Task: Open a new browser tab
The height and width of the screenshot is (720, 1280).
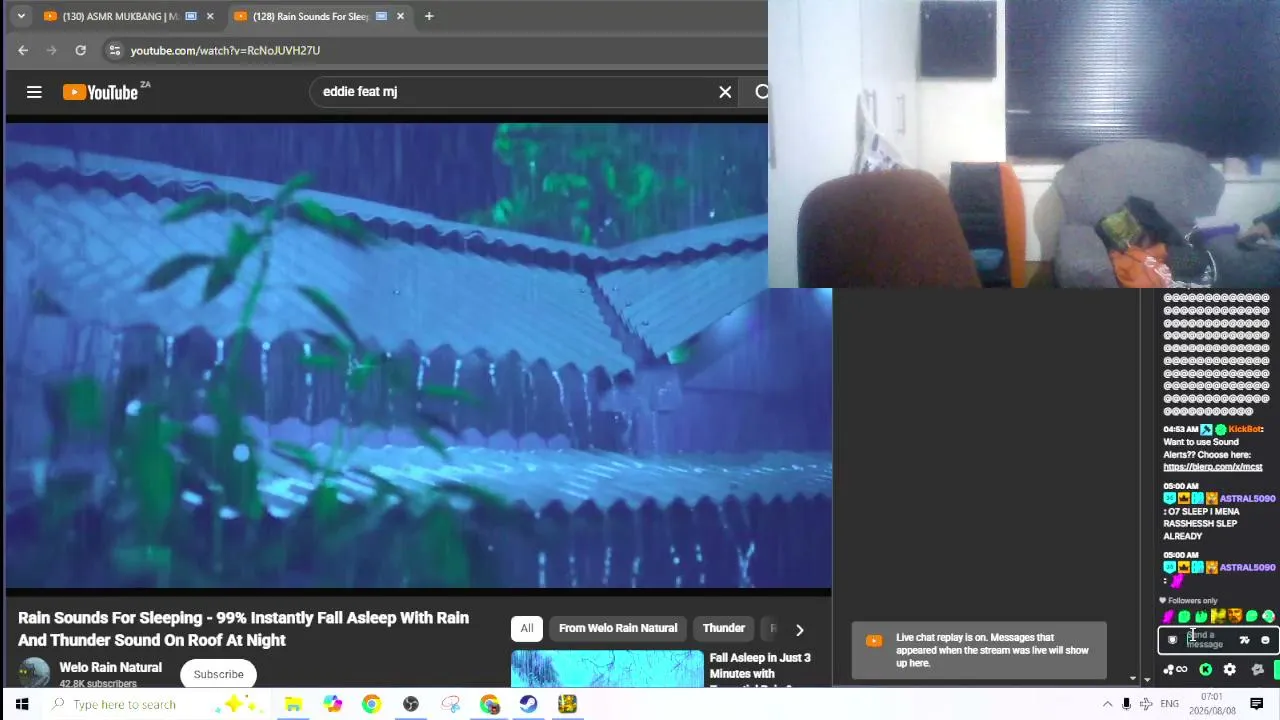Action: click(429, 16)
